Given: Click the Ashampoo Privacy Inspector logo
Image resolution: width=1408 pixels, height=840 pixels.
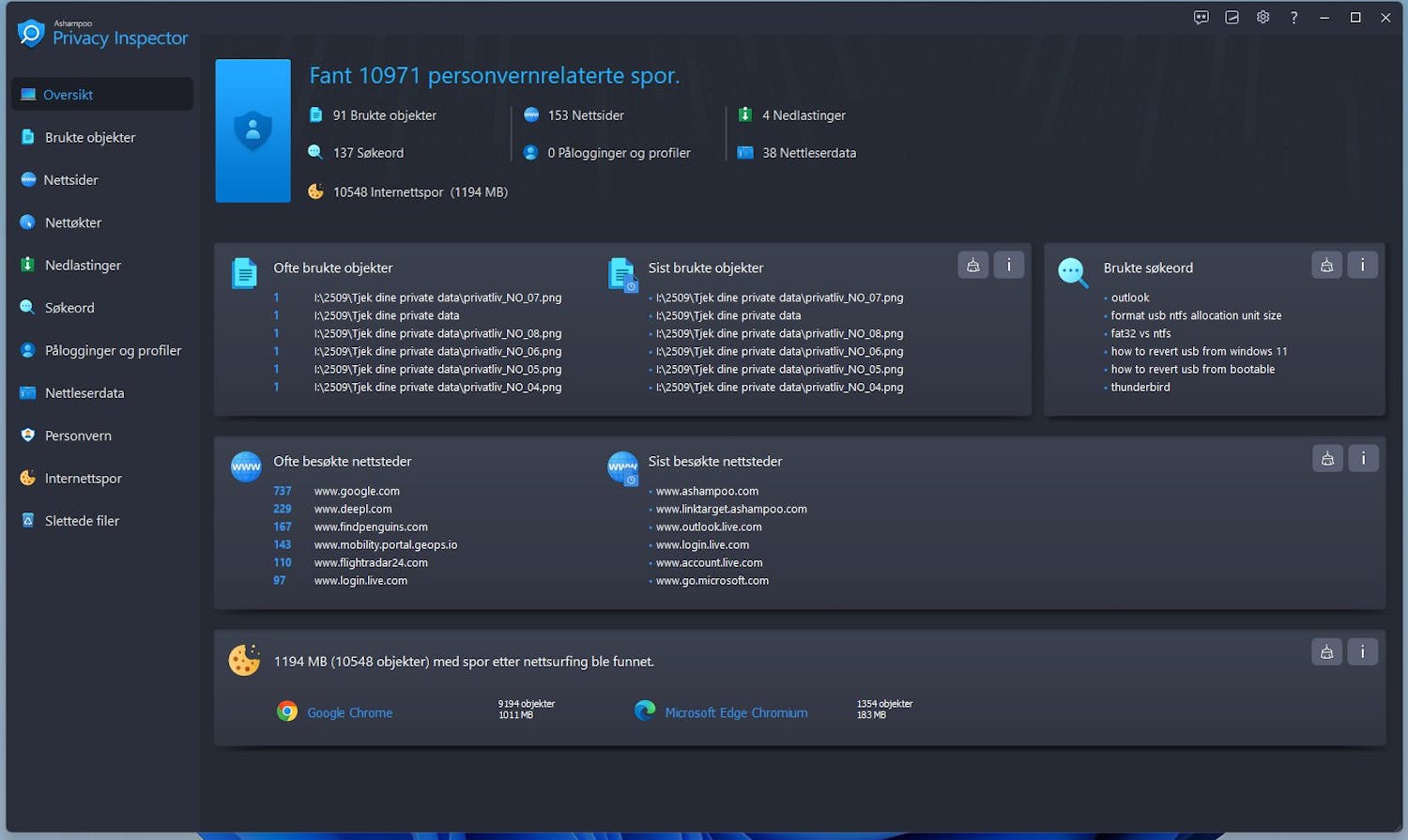Looking at the screenshot, I should [x=103, y=34].
